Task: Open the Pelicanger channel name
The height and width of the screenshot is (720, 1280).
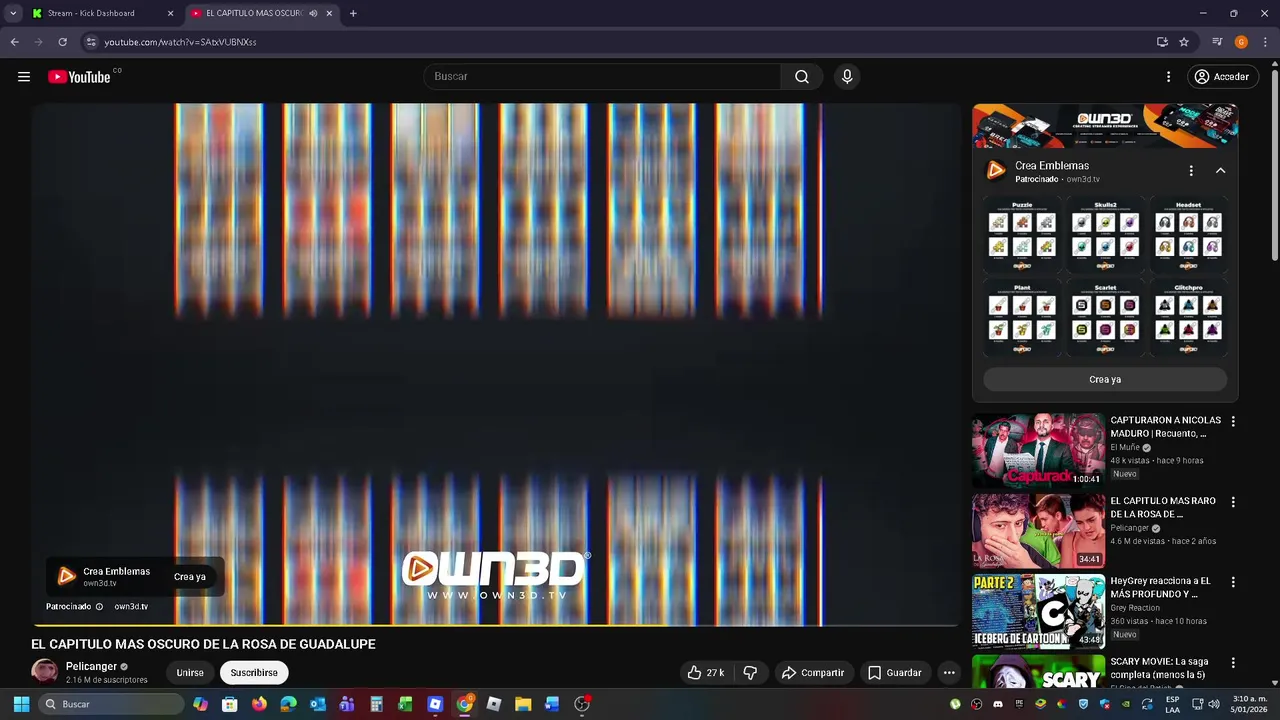Action: pos(91,667)
